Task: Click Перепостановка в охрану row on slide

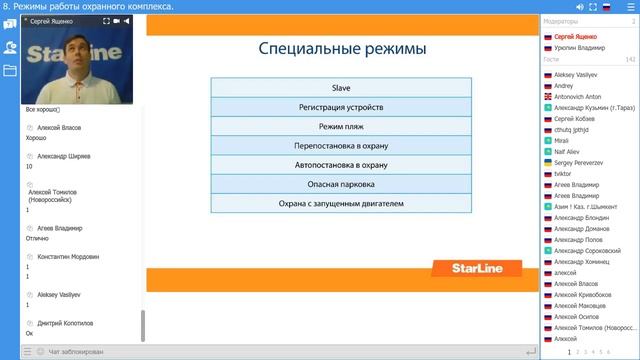Action: point(341,146)
